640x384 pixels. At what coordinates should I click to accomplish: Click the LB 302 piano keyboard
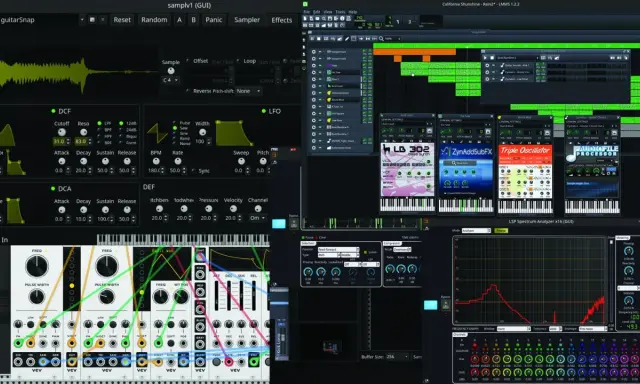click(x=407, y=205)
